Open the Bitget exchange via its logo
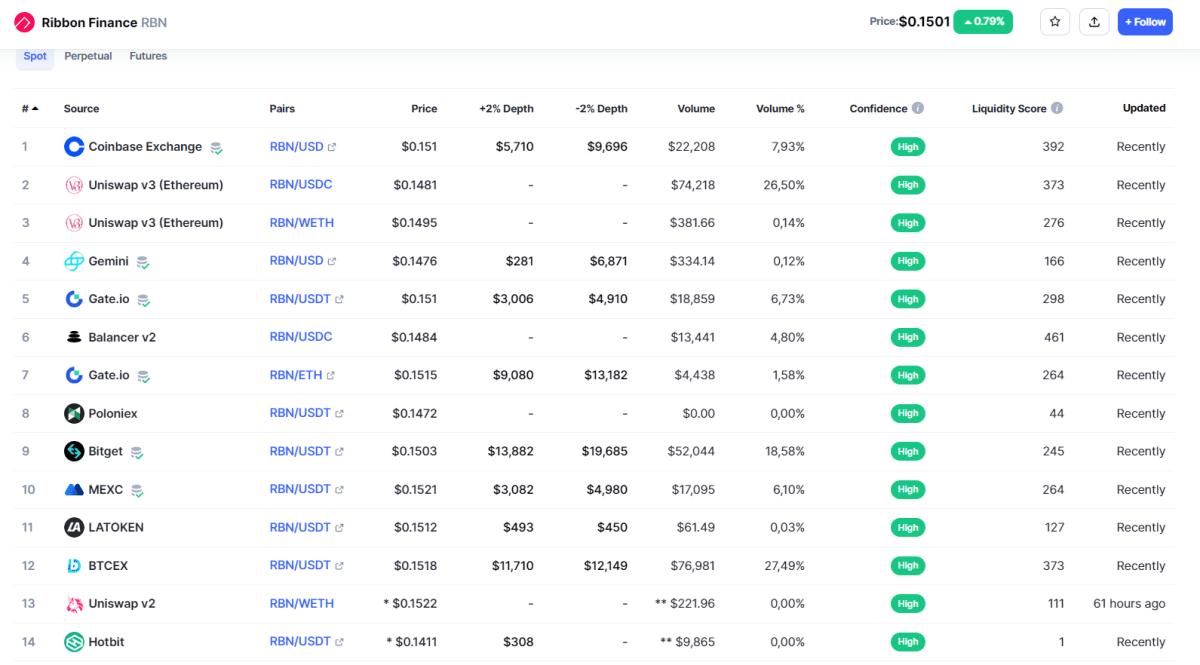 coord(74,451)
